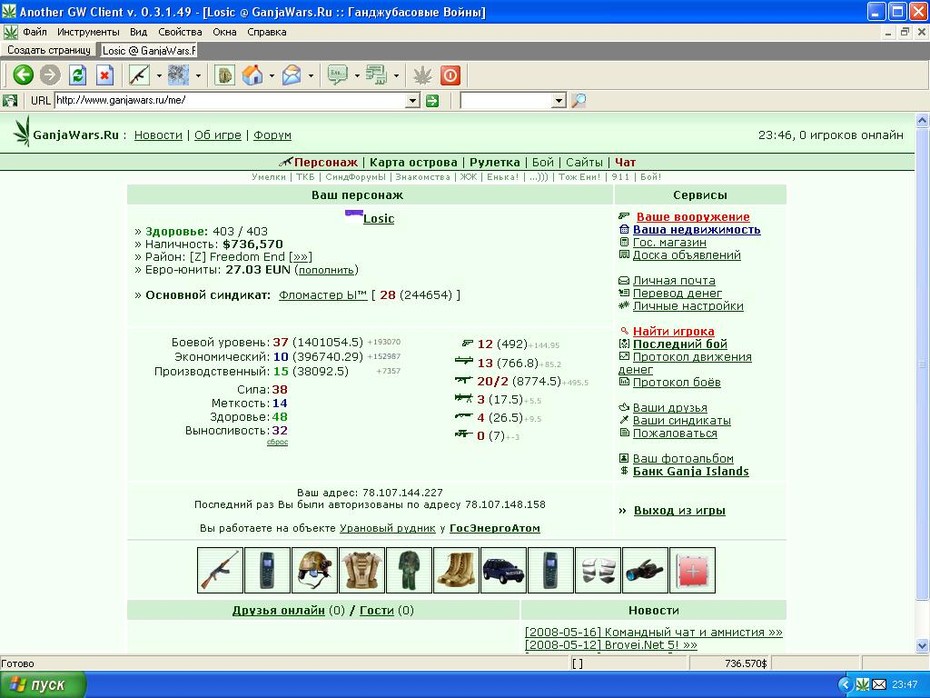Open the Рулетка link

click(494, 162)
